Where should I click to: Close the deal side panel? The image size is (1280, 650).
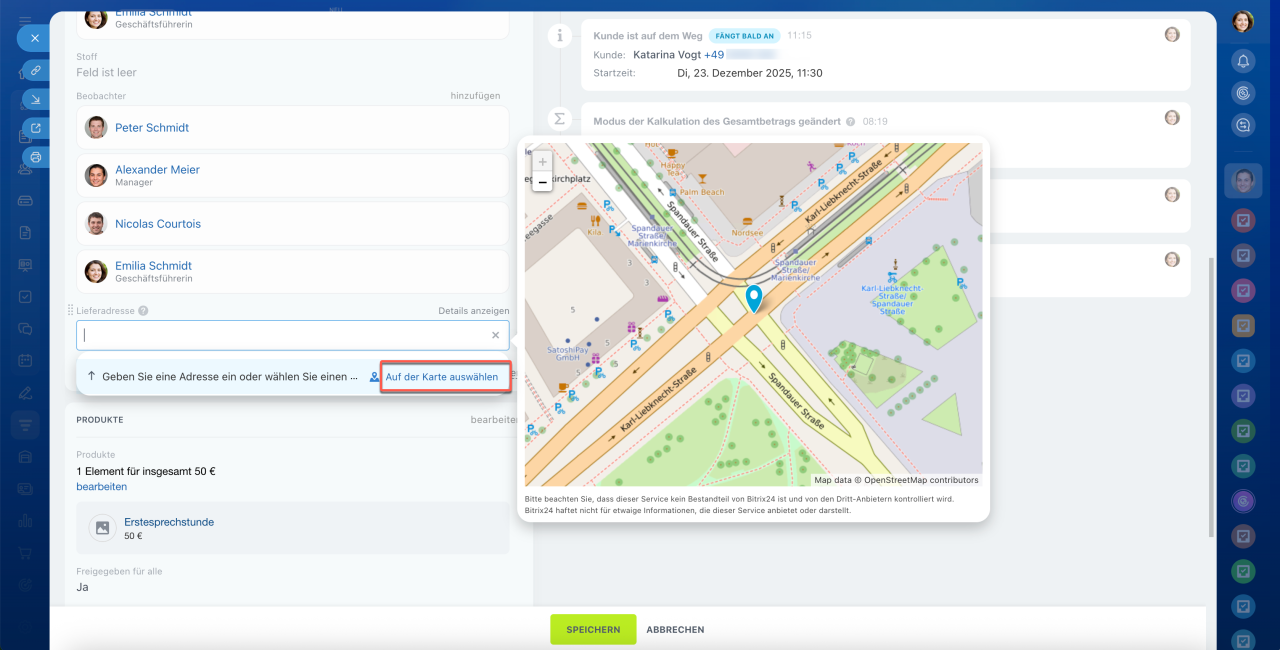pos(34,38)
